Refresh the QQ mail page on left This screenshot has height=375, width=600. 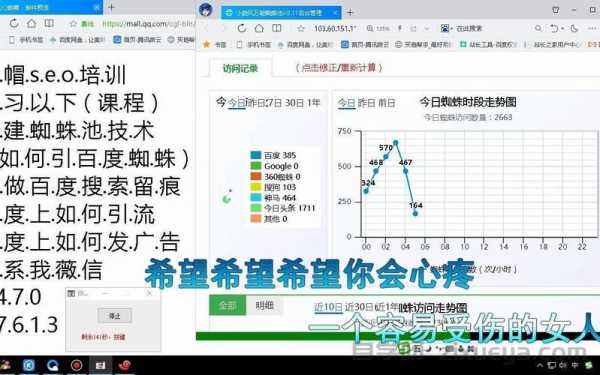14,23
